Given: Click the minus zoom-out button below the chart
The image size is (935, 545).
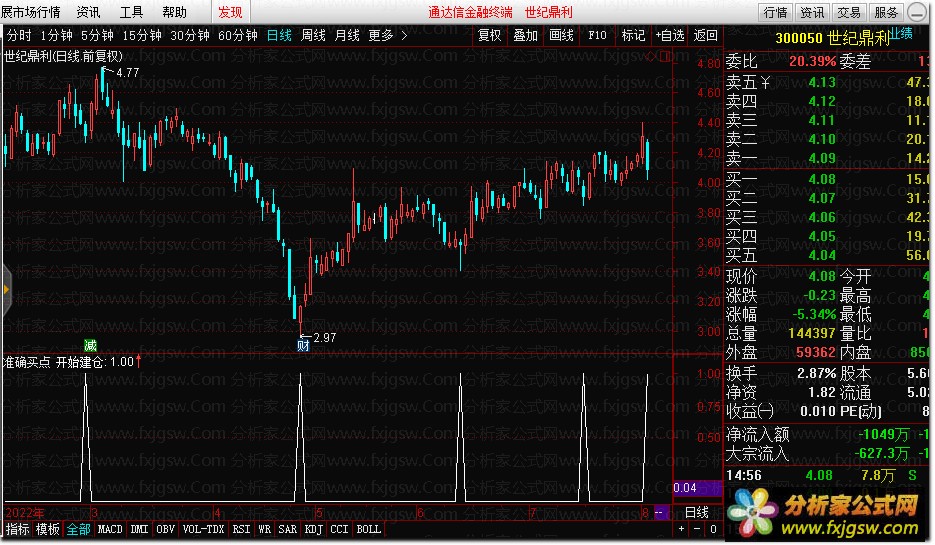Looking at the screenshot, I should coord(697,529).
